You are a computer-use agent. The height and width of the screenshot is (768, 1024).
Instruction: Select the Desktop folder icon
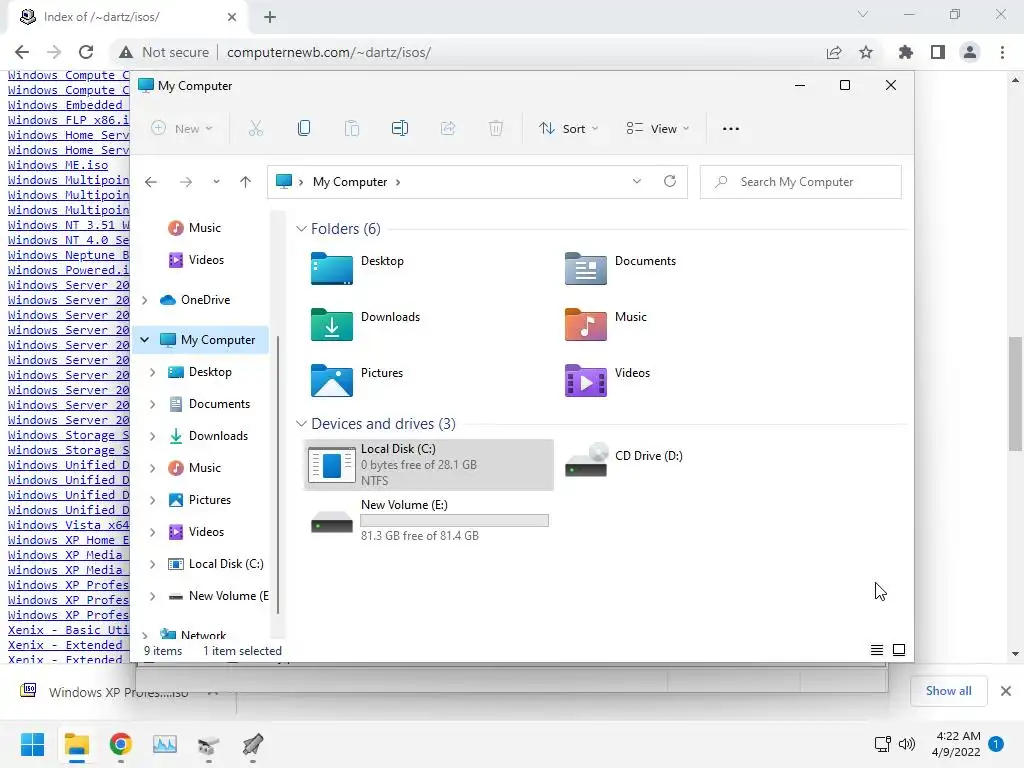[x=332, y=268]
